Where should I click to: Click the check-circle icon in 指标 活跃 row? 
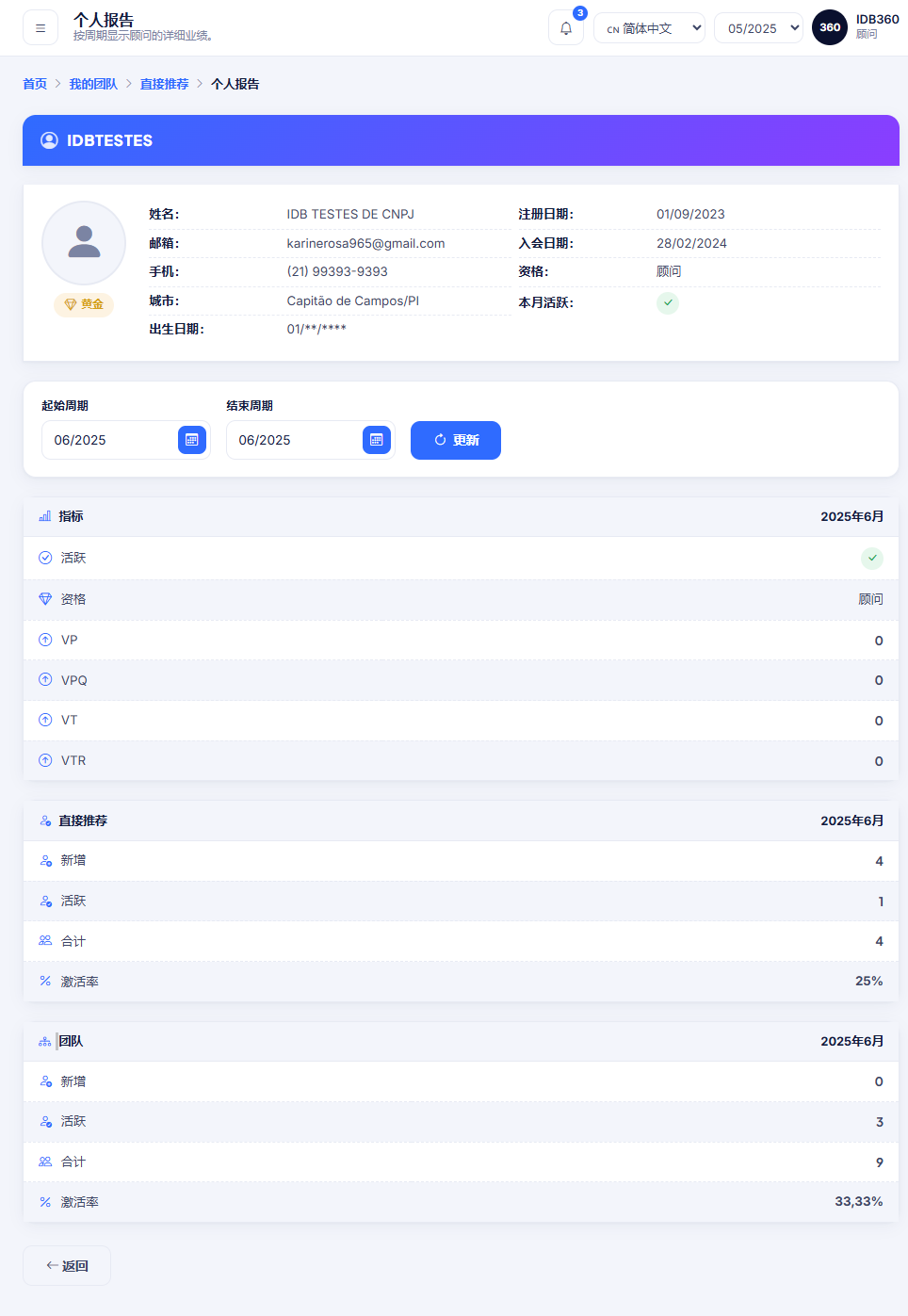tap(45, 558)
